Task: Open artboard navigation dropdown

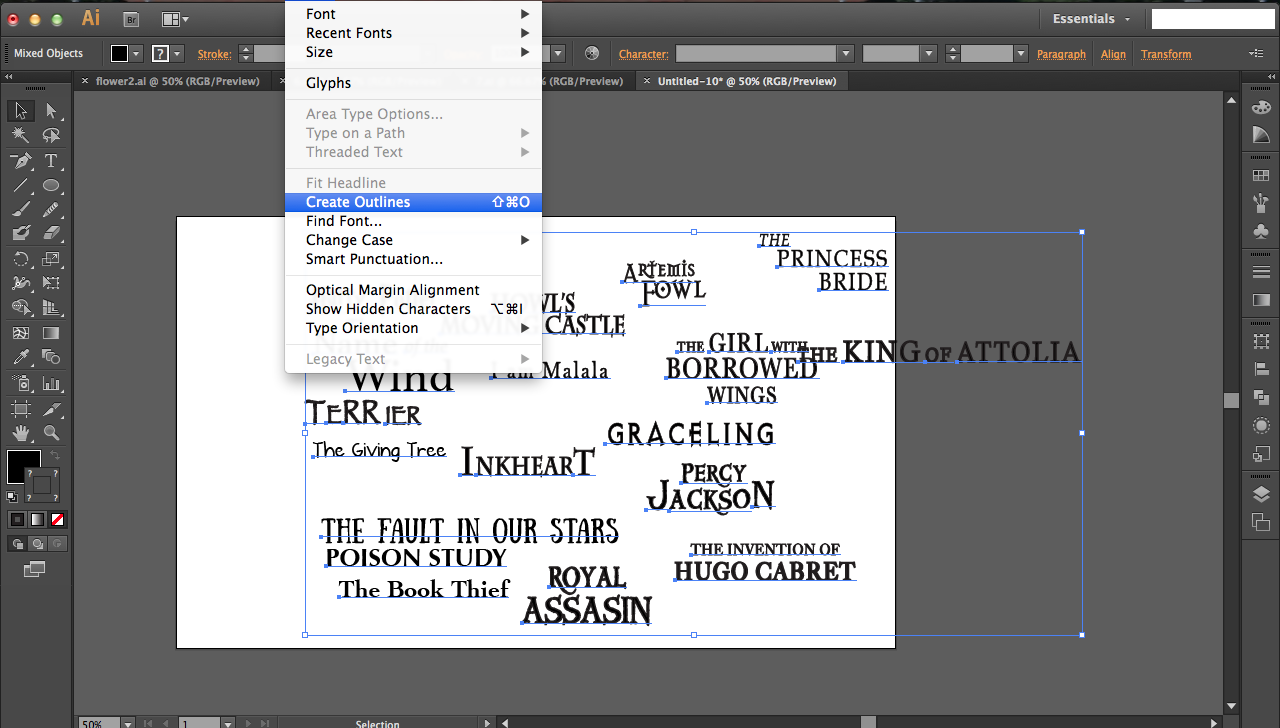Action: pos(228,722)
